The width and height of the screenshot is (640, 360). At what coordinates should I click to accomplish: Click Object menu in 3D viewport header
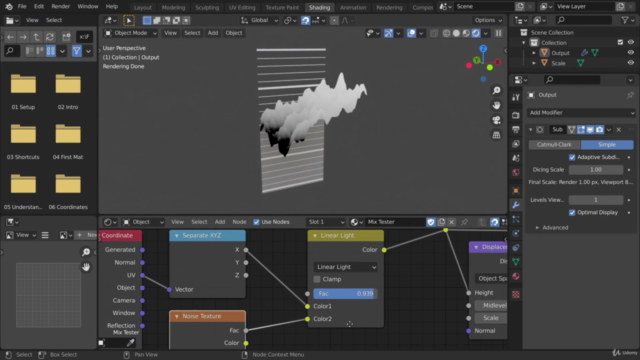pos(234,33)
